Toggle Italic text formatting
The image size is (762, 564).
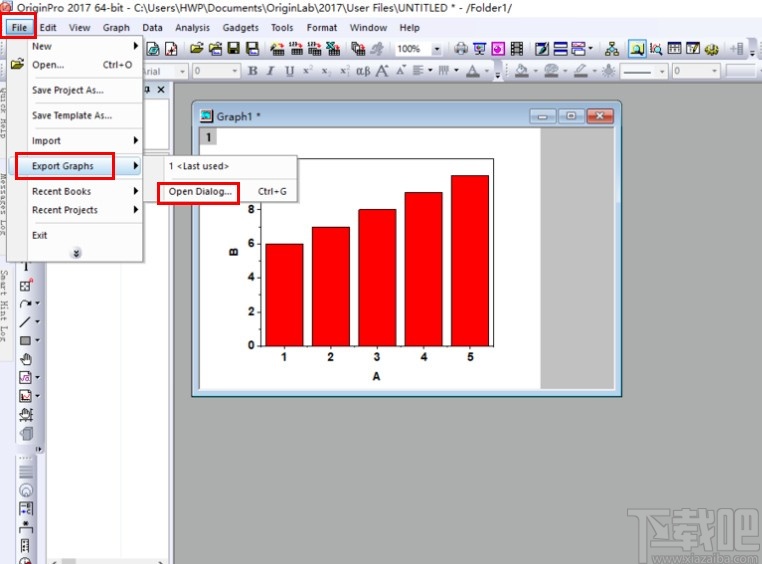271,71
